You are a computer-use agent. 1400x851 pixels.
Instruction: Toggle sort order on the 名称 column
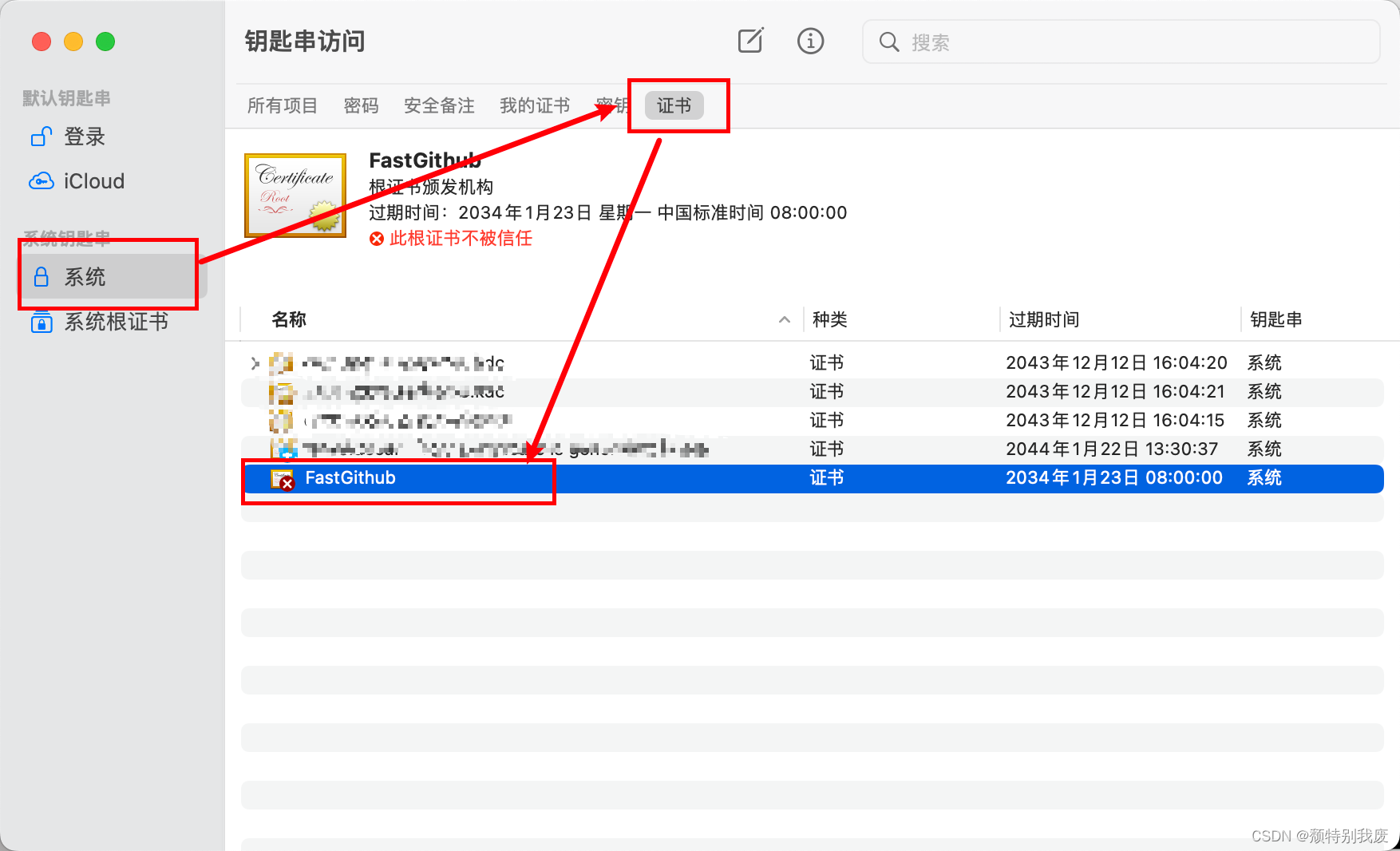288,319
